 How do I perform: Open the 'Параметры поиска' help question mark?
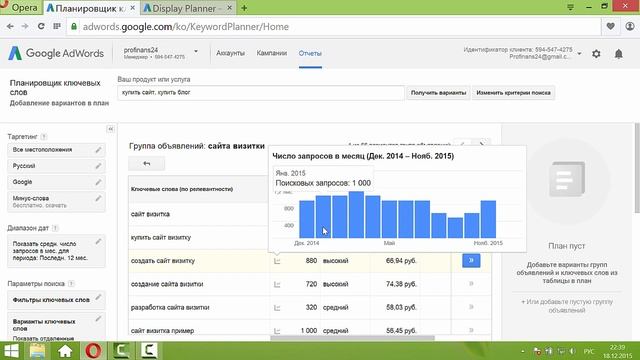coord(71,284)
